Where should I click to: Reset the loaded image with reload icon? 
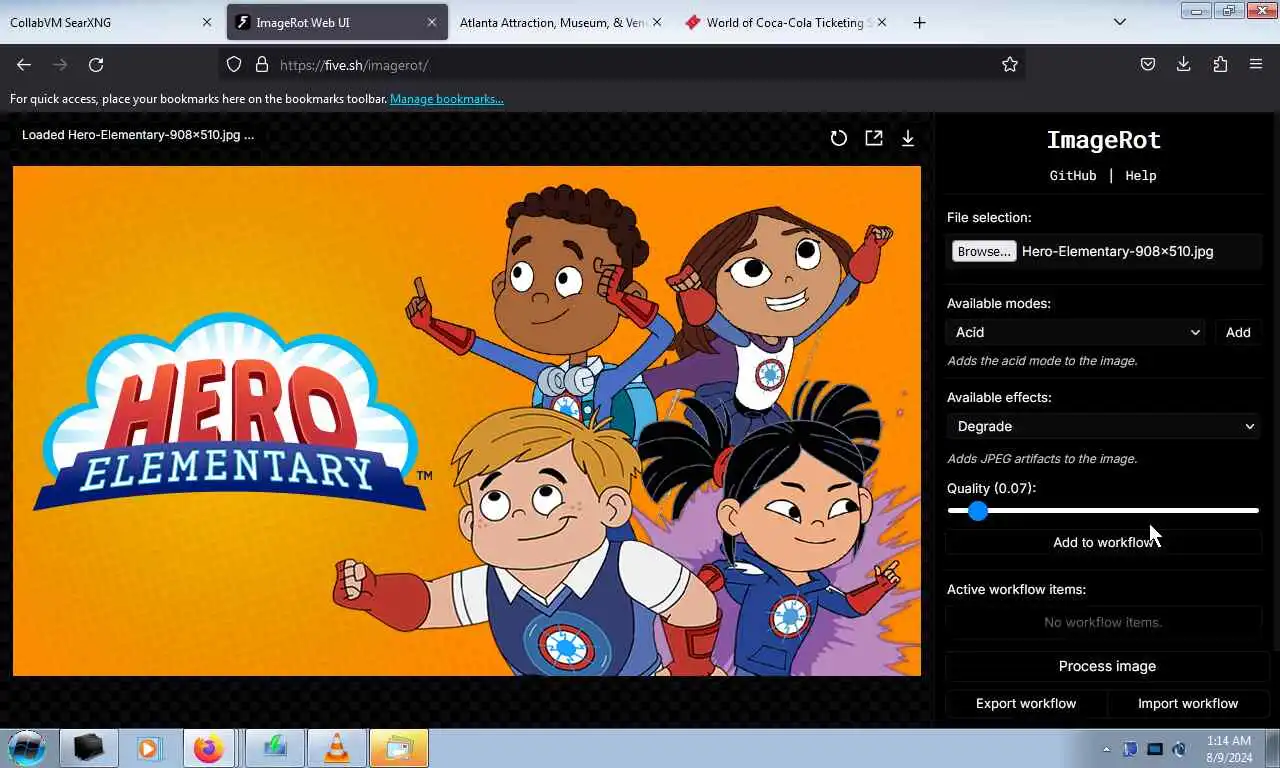tap(839, 138)
